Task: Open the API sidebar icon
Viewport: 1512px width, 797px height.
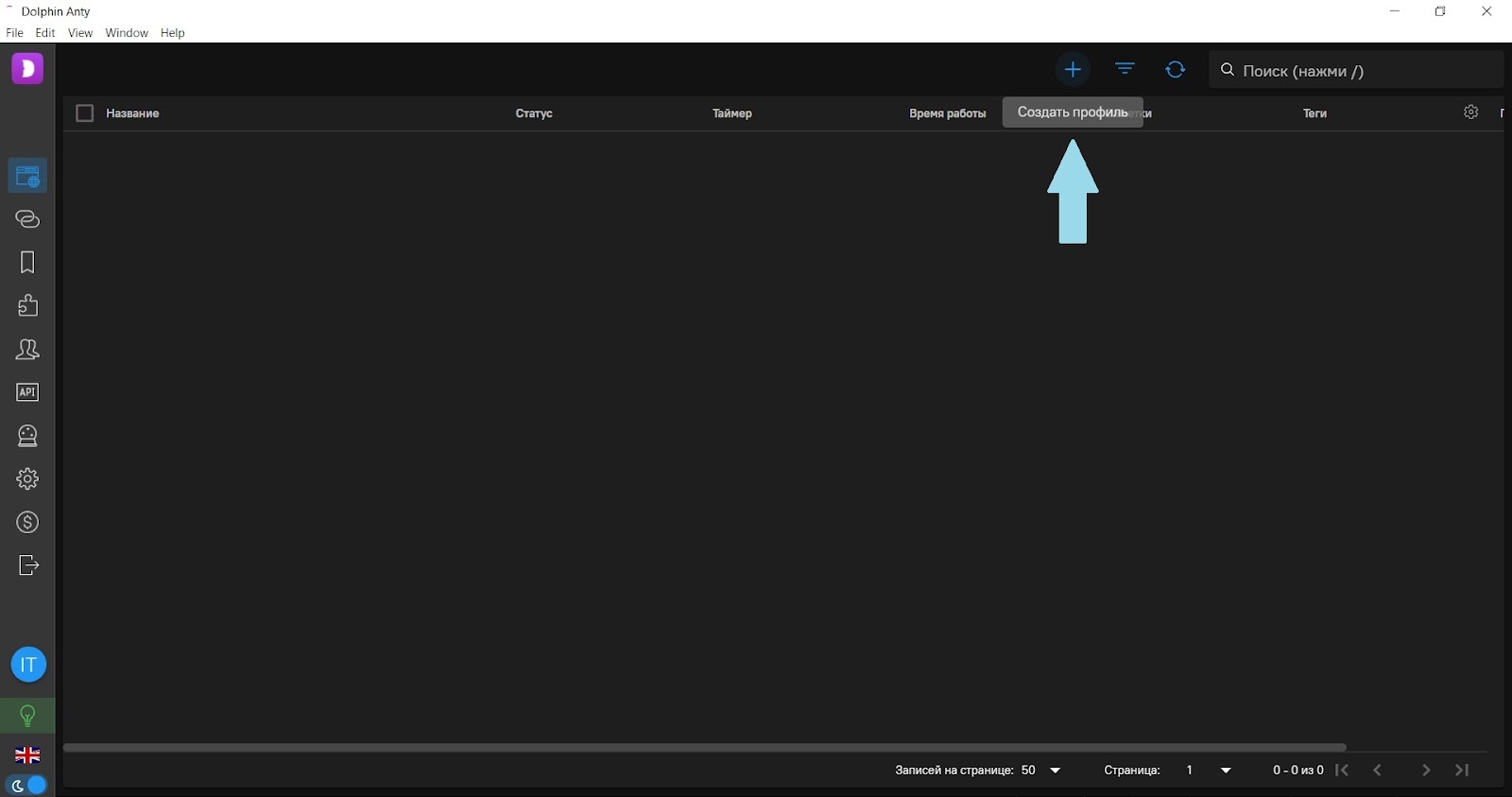Action: click(x=27, y=392)
